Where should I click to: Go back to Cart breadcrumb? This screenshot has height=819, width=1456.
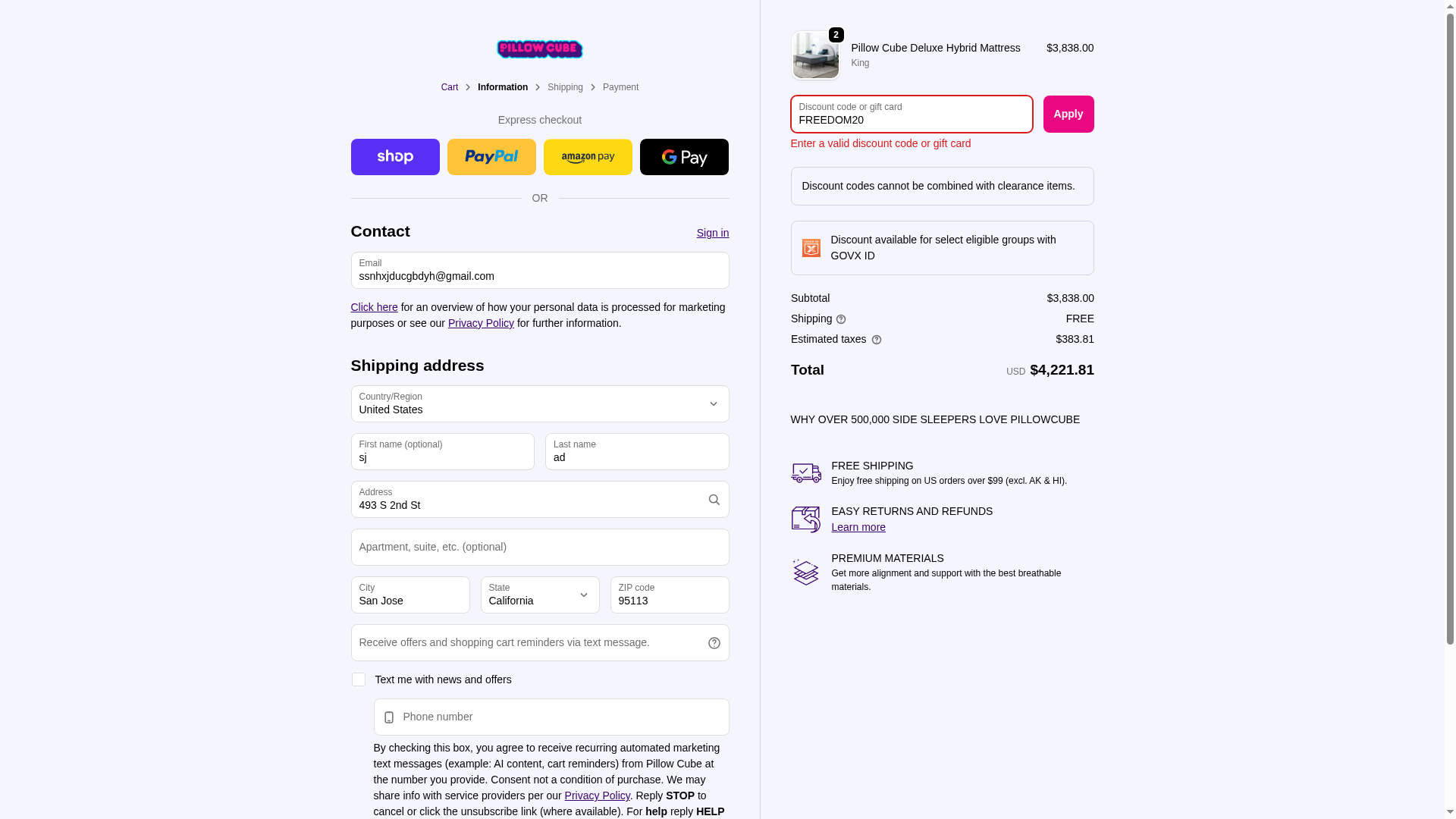point(450,87)
